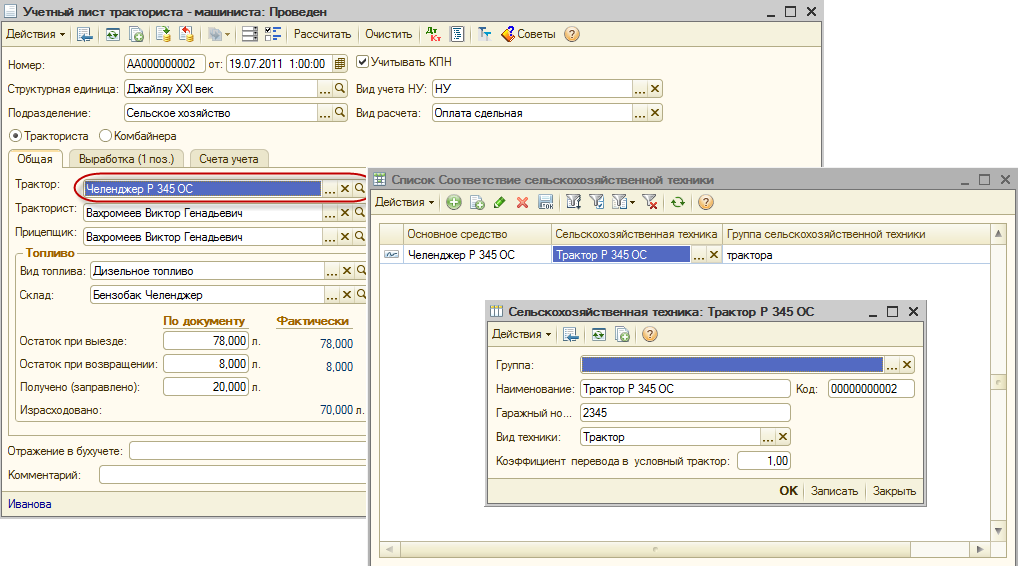This screenshot has height=566, width=1019.
Task: Click the green add record icon
Action: 454,203
